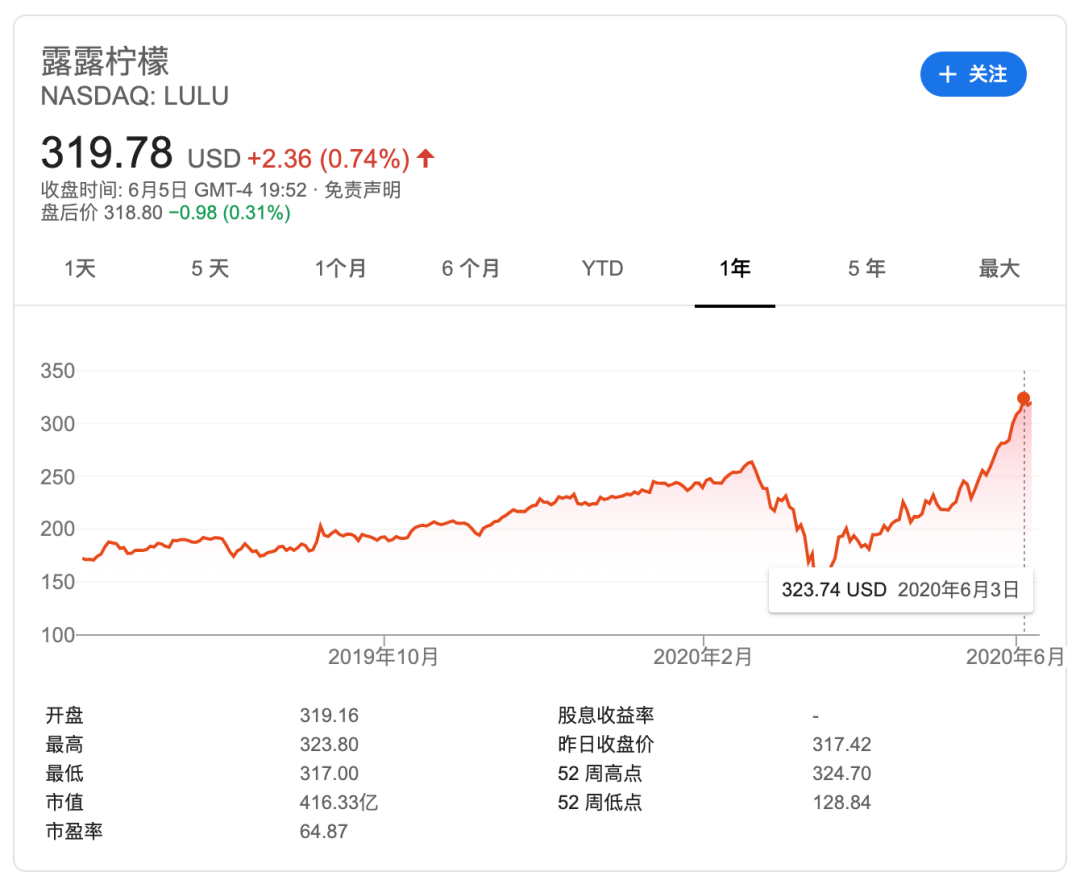The height and width of the screenshot is (880, 1080).
Task: Select the 1天 time range tab
Action: coord(80,268)
